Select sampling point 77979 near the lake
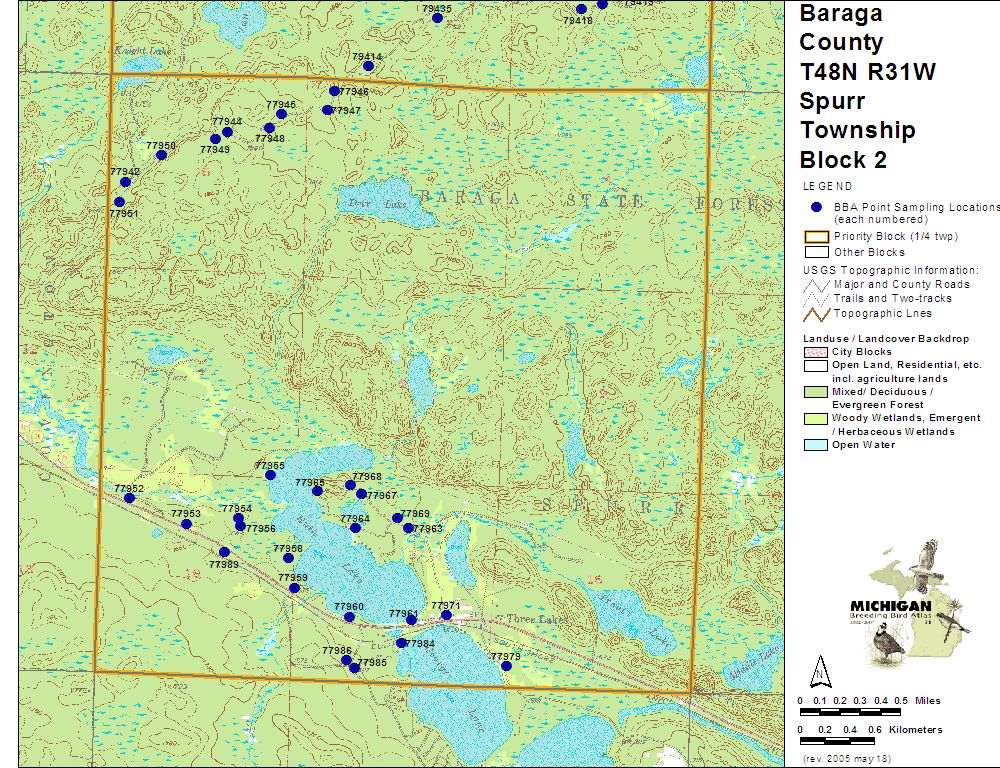Image resolution: width=1000 pixels, height=768 pixels. tap(506, 666)
